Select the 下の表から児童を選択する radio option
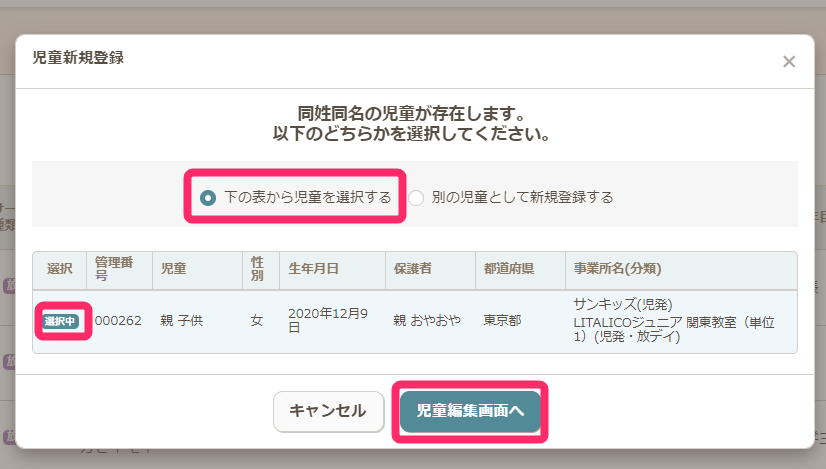 [x=208, y=197]
